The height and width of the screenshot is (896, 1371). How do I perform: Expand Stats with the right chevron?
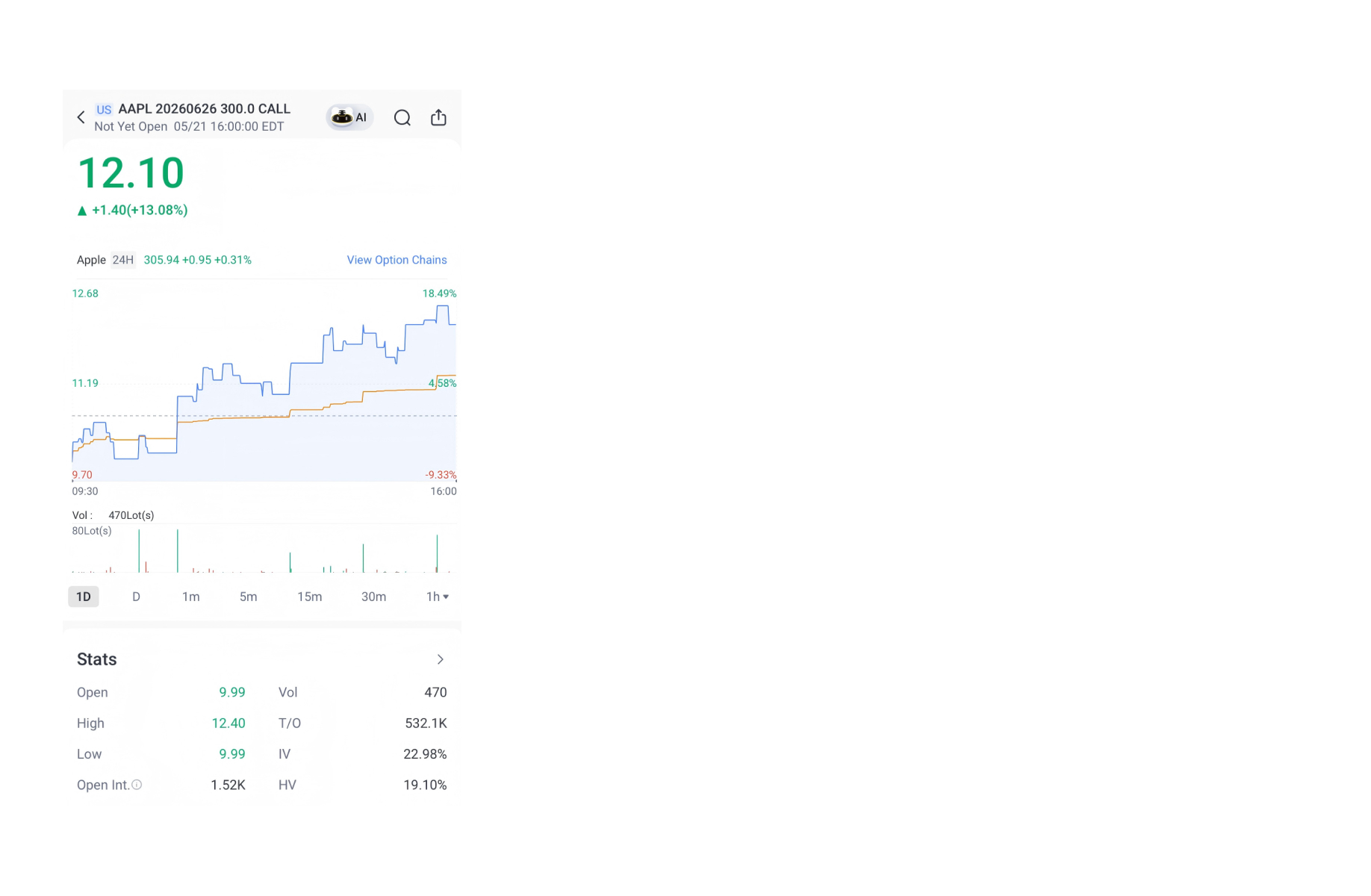(x=441, y=659)
